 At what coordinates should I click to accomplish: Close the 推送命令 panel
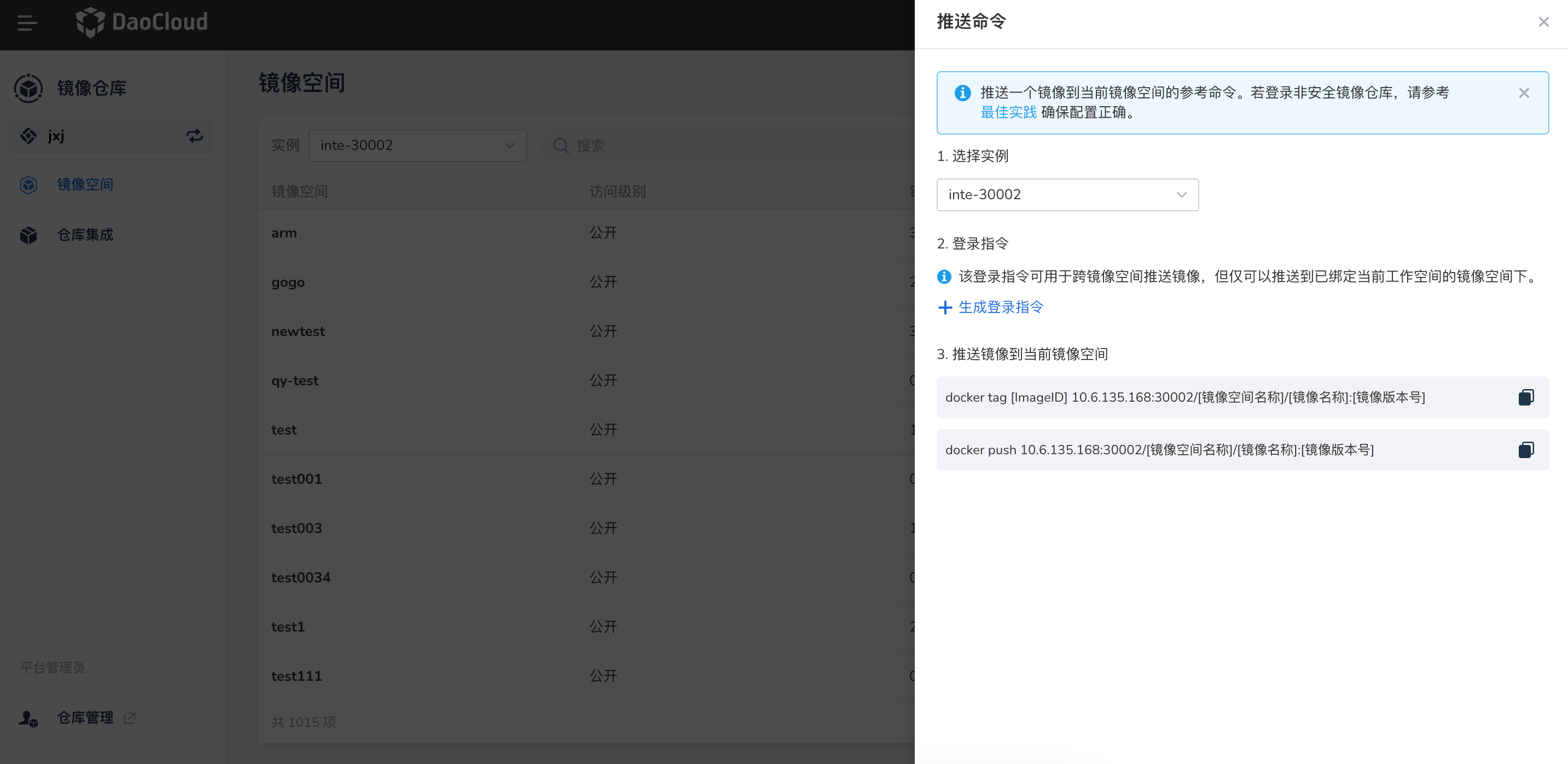tap(1543, 21)
